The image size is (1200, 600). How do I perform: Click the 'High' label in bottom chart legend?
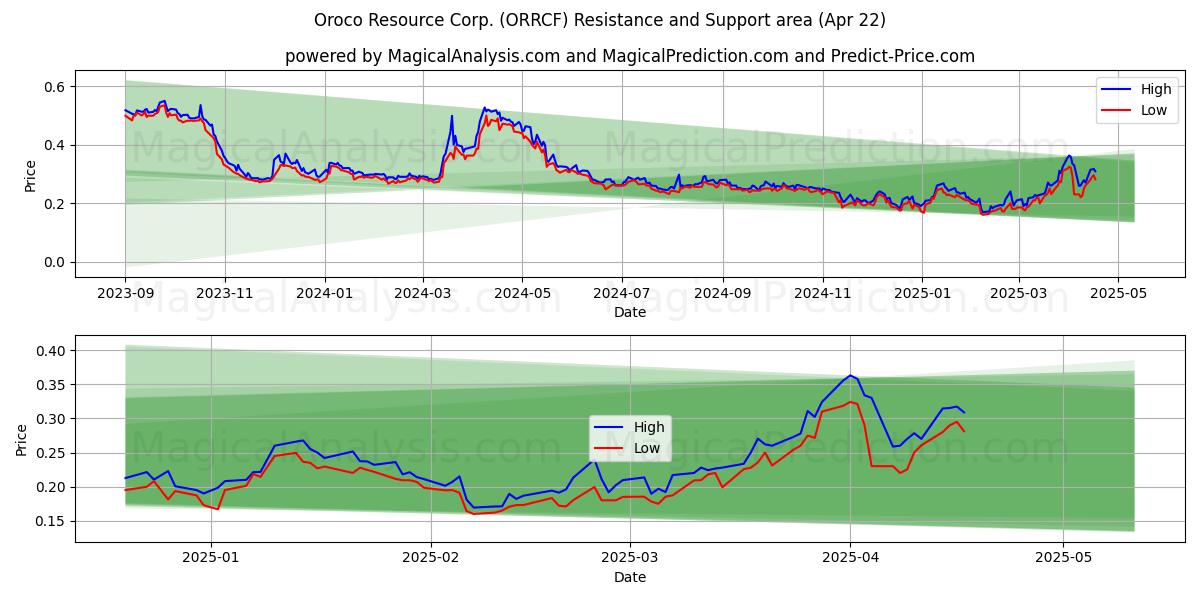point(649,427)
